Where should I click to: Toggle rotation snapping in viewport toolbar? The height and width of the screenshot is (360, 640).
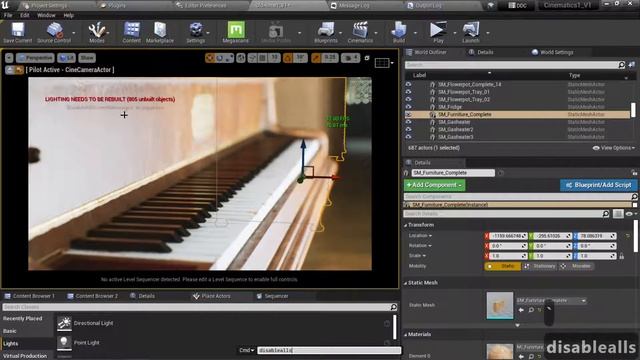click(x=288, y=58)
